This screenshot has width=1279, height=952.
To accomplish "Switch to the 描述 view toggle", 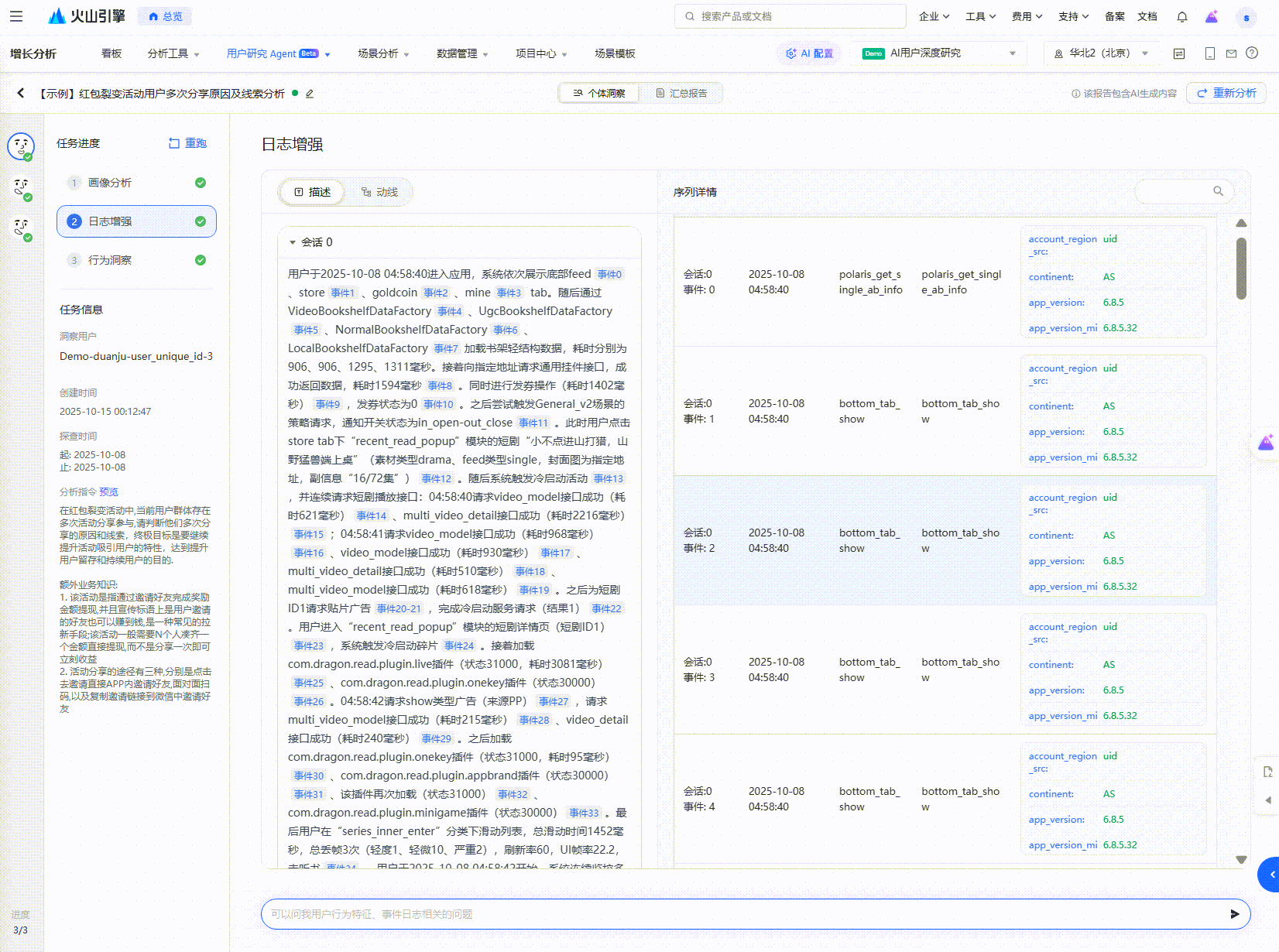I will pyautogui.click(x=313, y=192).
